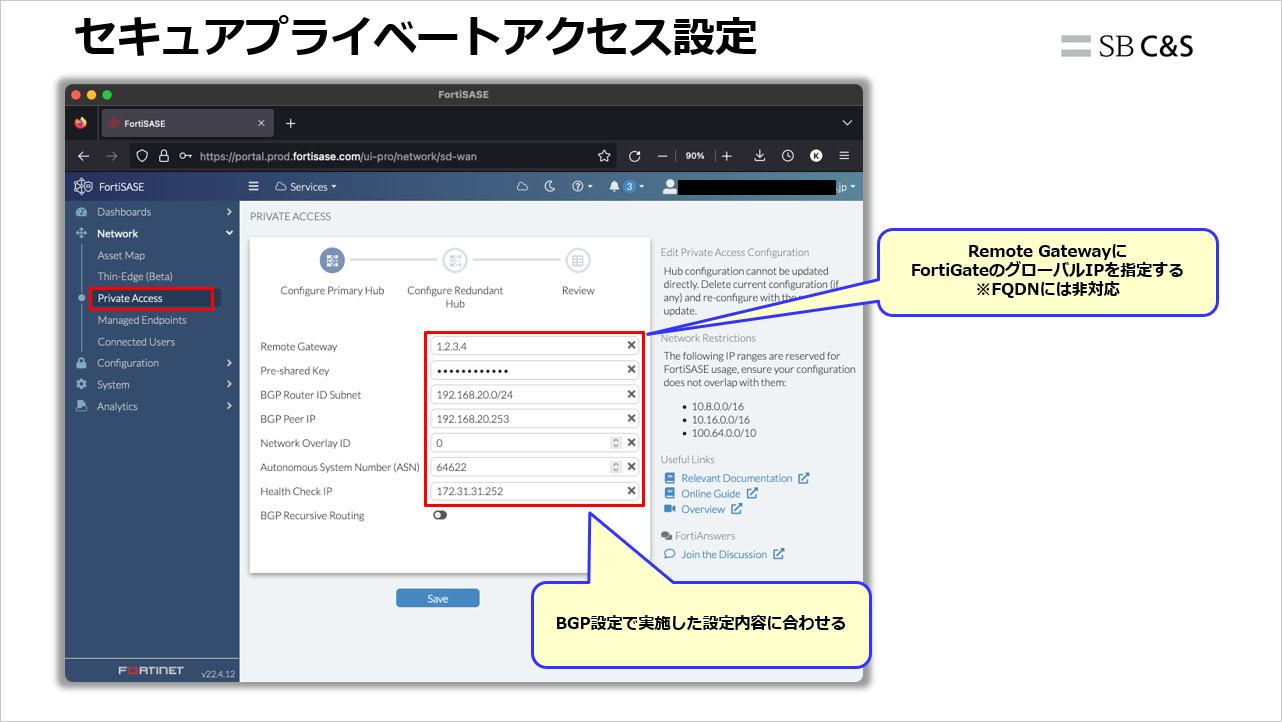Click the Pre-shared Key field

pyautogui.click(x=535, y=370)
